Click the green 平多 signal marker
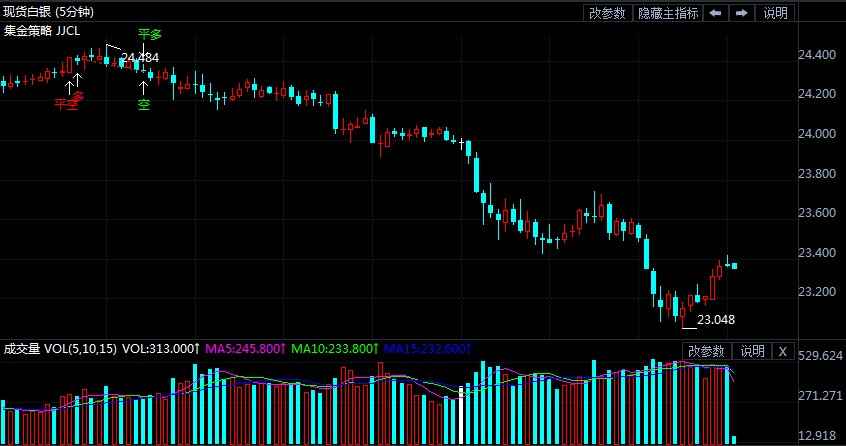846x446 pixels. 149,34
